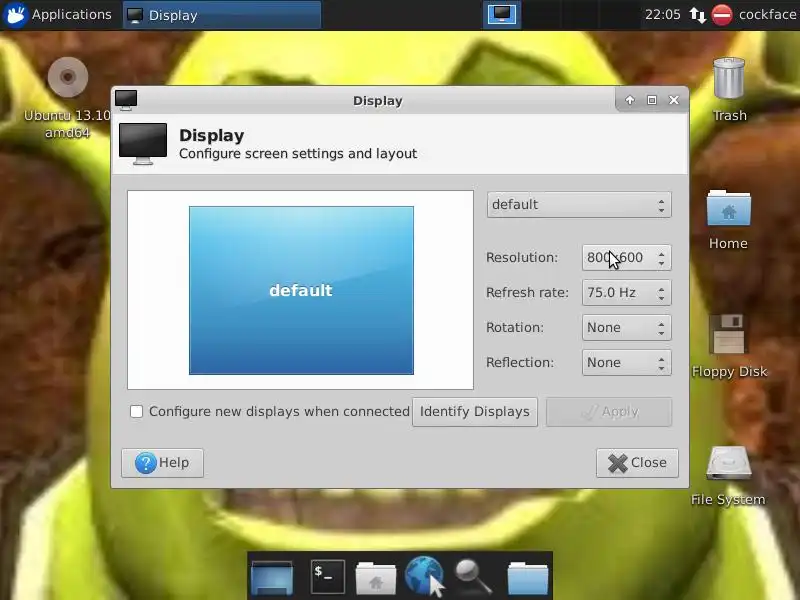
Task: Click the Identify Displays button
Action: point(474,412)
